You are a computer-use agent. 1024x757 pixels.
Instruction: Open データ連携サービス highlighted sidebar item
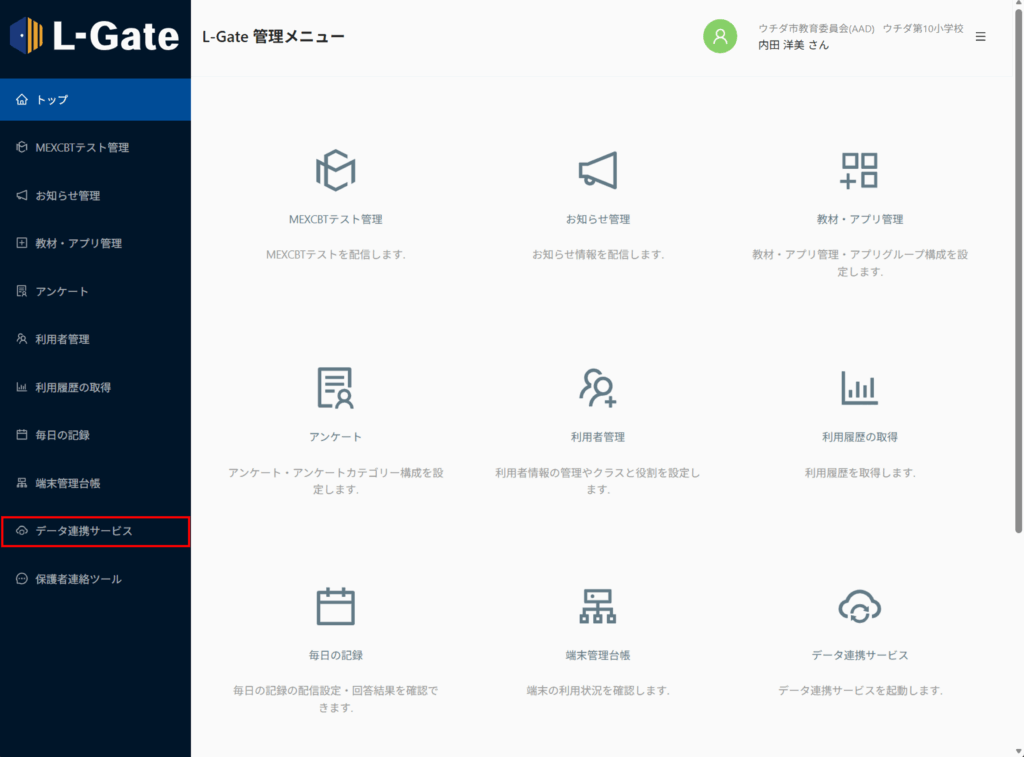click(95, 531)
